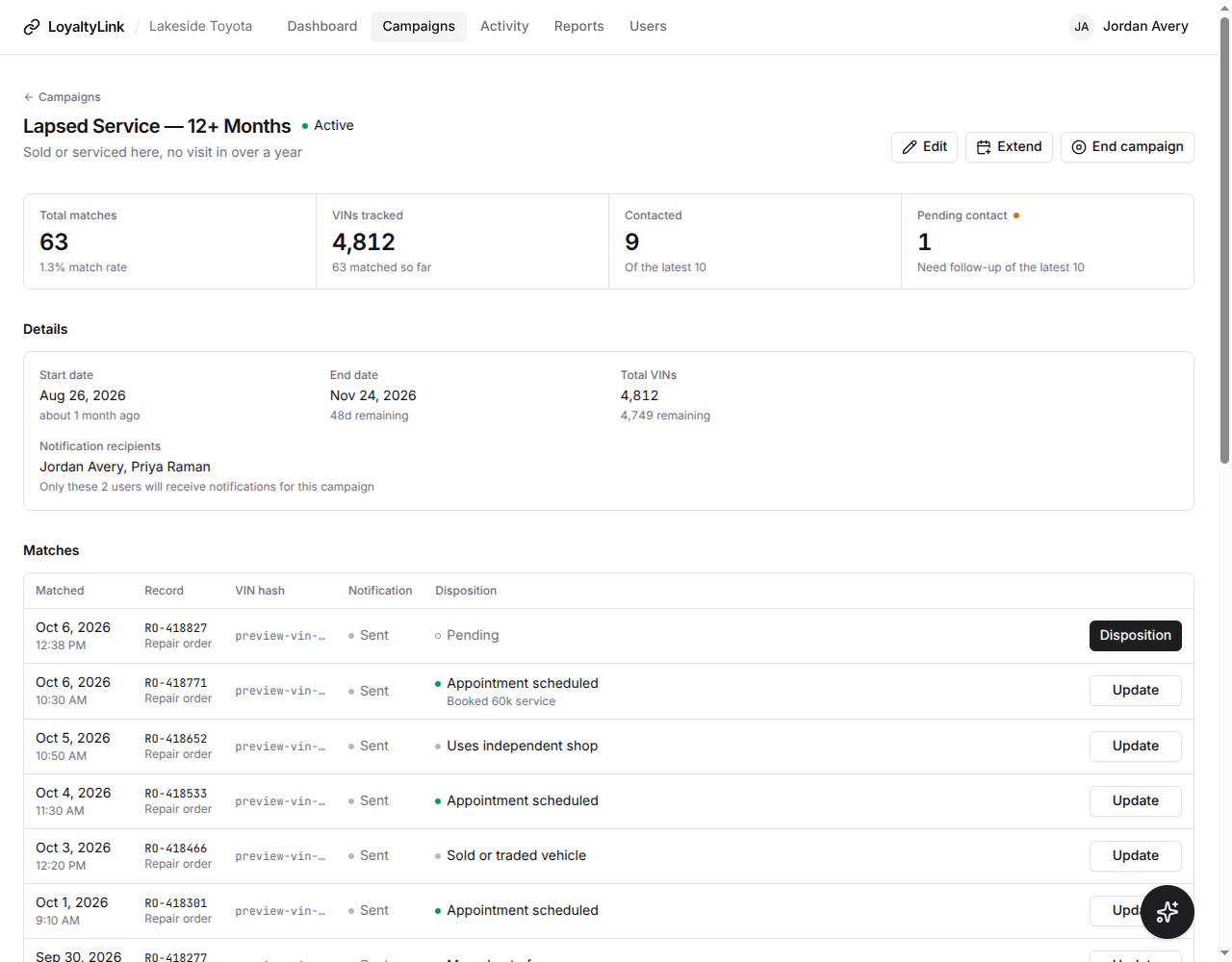Open the Dashboard tab

pyautogui.click(x=322, y=27)
